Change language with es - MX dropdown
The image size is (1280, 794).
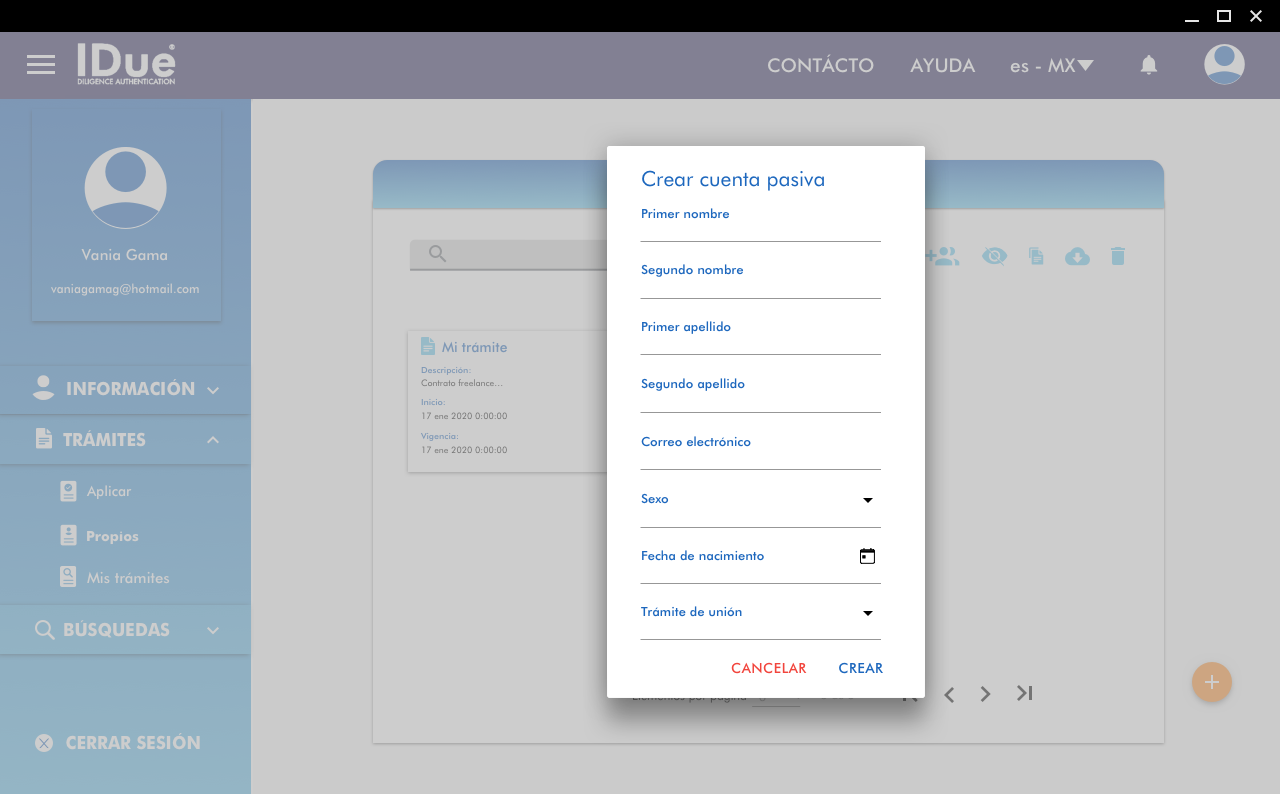click(1051, 66)
